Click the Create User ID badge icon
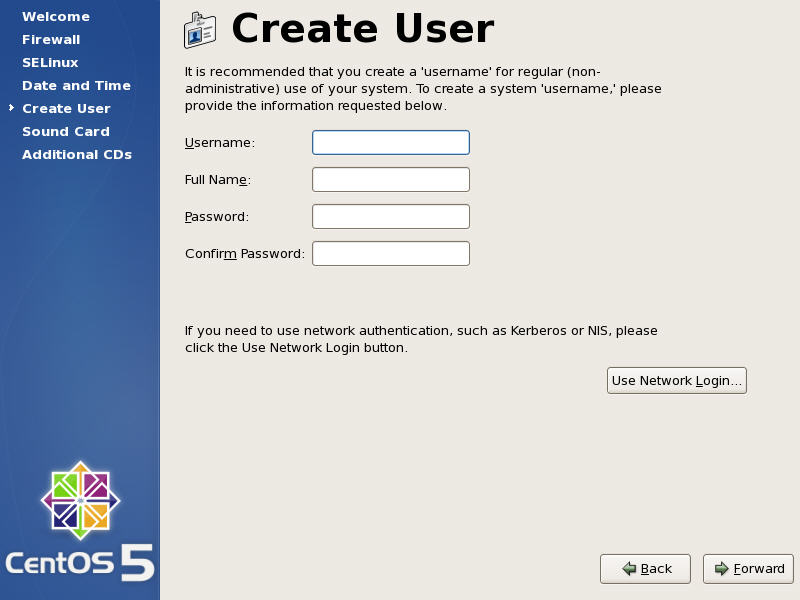This screenshot has height=600, width=800. pyautogui.click(x=200, y=30)
